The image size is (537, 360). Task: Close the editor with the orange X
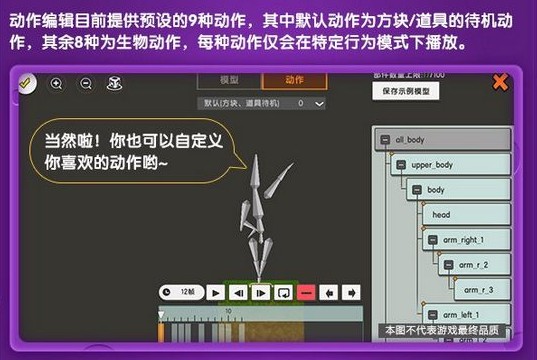tap(500, 83)
